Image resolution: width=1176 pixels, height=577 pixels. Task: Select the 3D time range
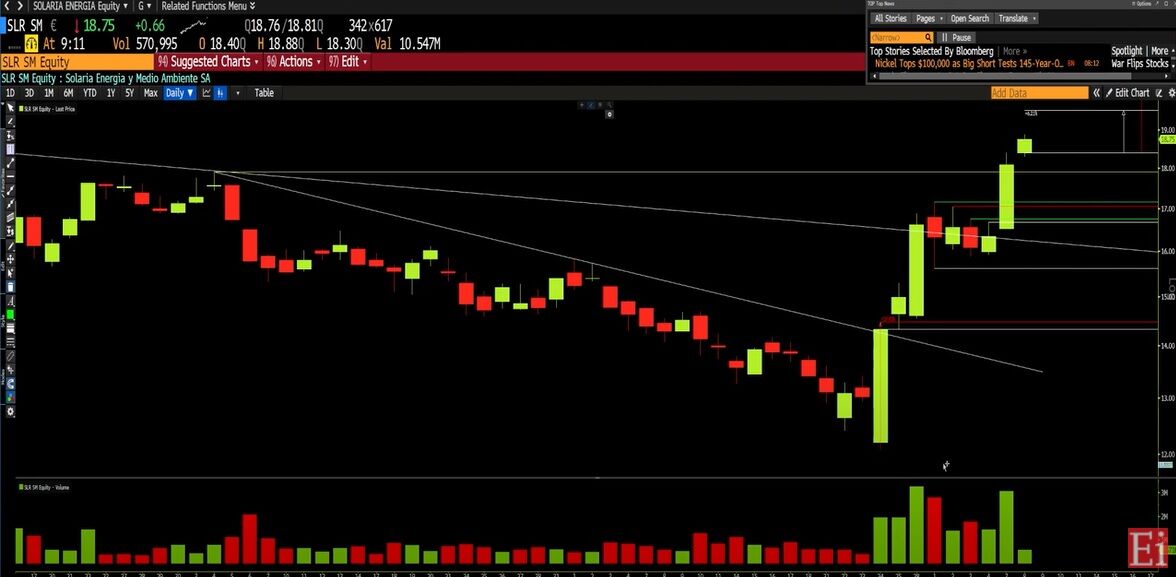29,93
